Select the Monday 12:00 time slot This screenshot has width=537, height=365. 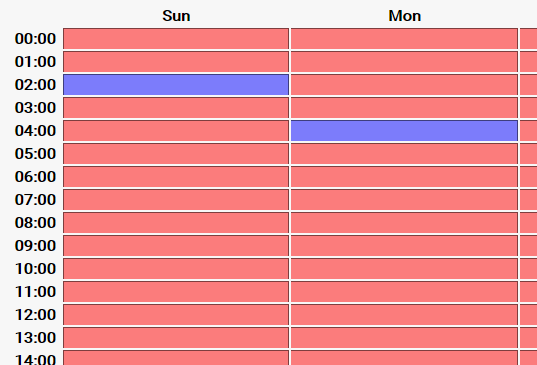(x=404, y=315)
